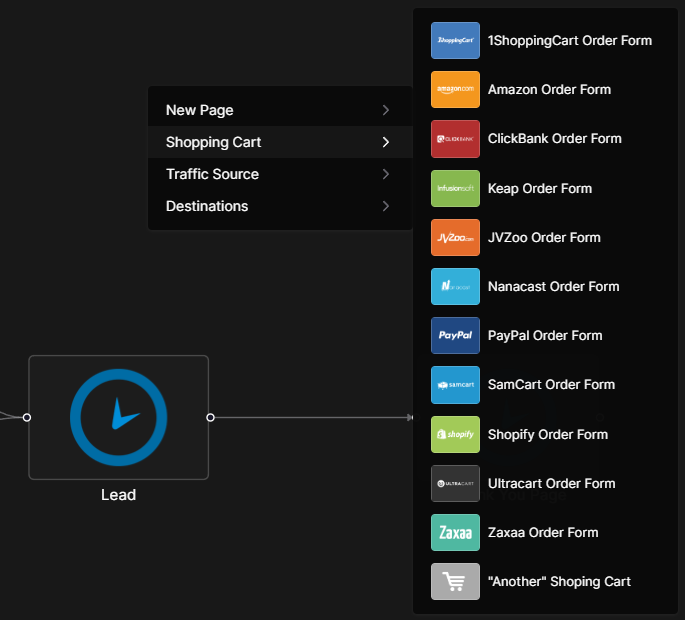The width and height of the screenshot is (685, 620).
Task: Expand Shopping Cart chevron arrow
Action: (386, 142)
